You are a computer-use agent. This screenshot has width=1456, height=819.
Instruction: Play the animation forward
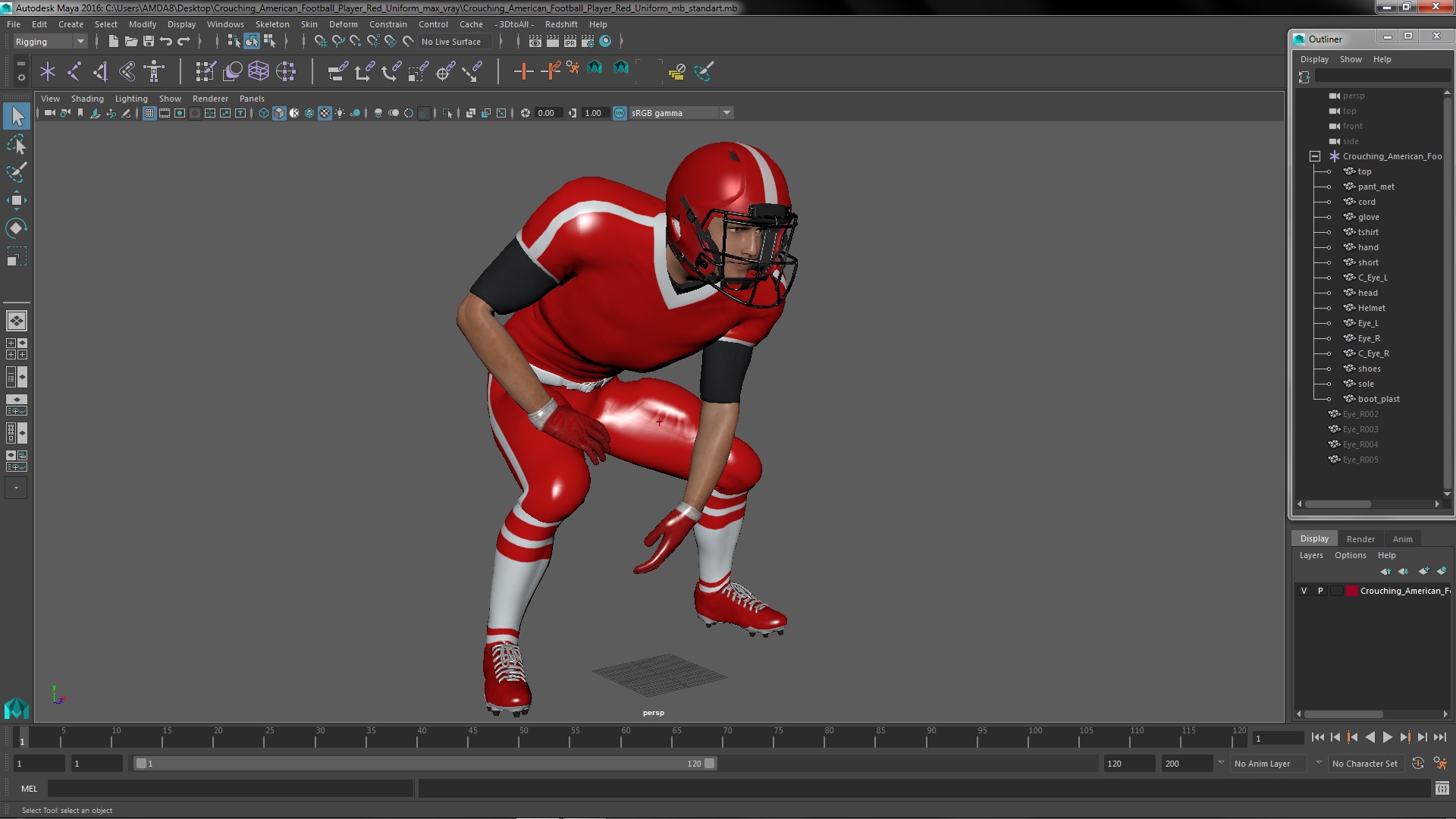[1388, 737]
